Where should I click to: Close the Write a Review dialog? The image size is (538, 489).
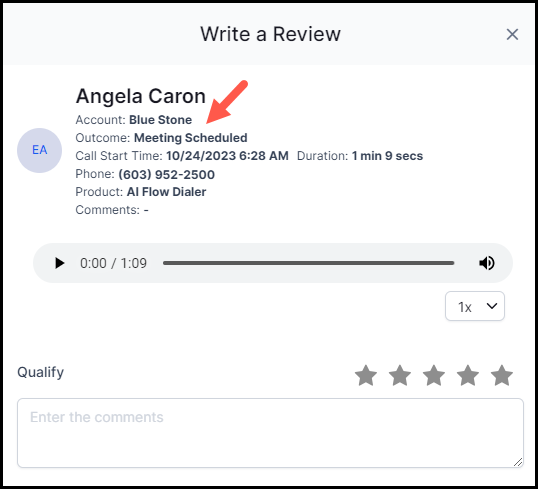(x=512, y=34)
